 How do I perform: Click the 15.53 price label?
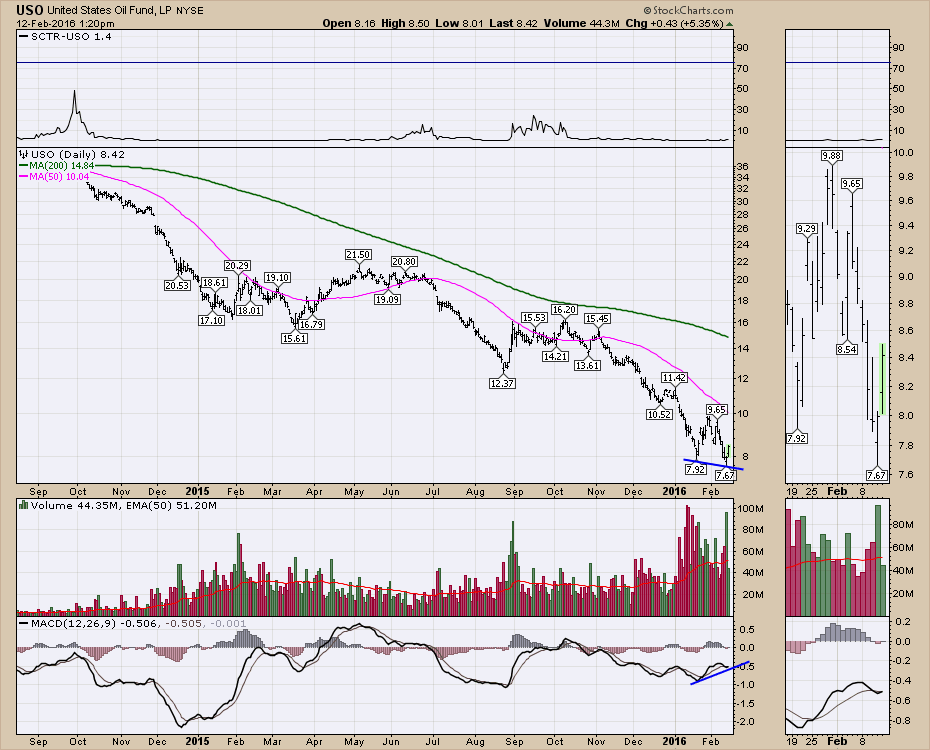point(534,318)
